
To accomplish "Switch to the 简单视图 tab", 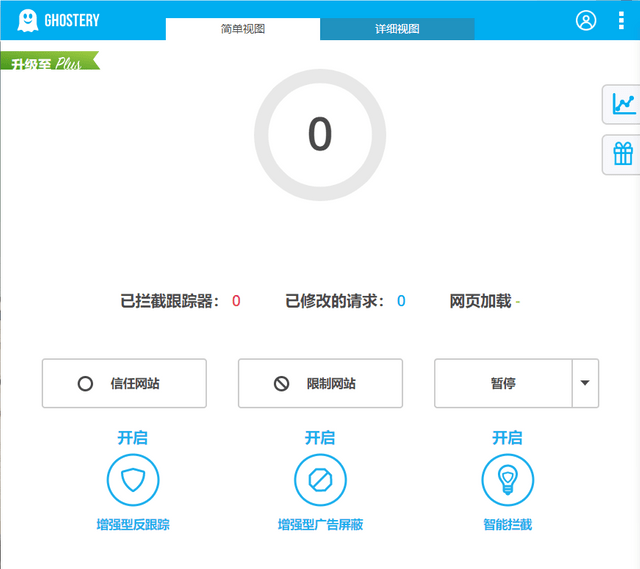I will pos(243,29).
